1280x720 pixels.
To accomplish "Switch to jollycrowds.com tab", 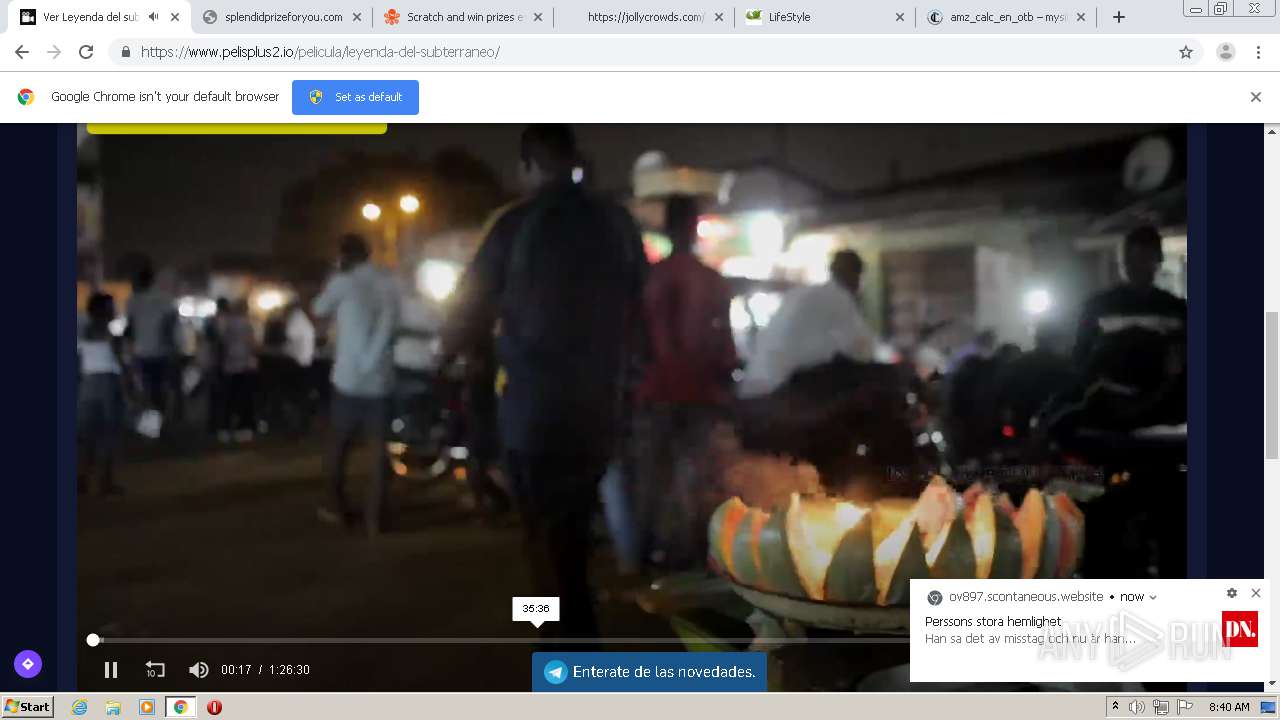I will point(645,17).
